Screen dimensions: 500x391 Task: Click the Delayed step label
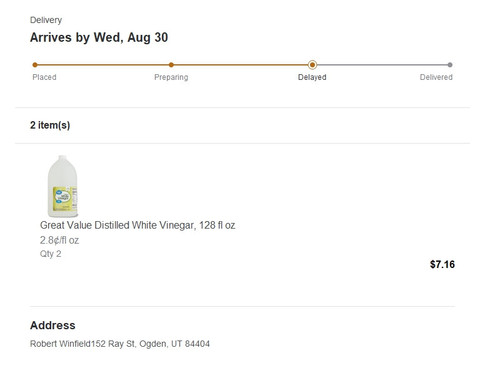click(312, 77)
